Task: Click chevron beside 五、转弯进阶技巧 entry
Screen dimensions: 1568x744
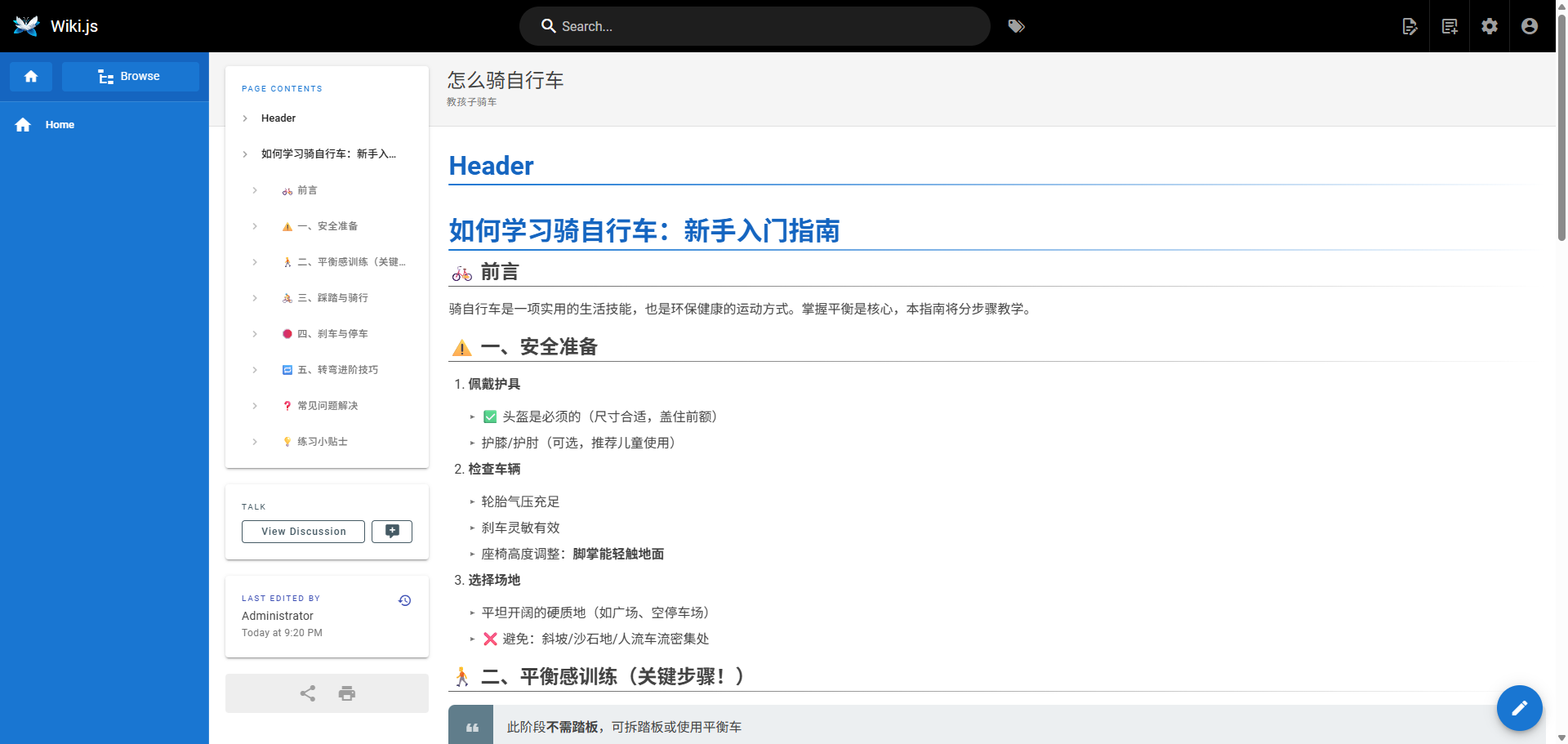Action: pyautogui.click(x=255, y=370)
